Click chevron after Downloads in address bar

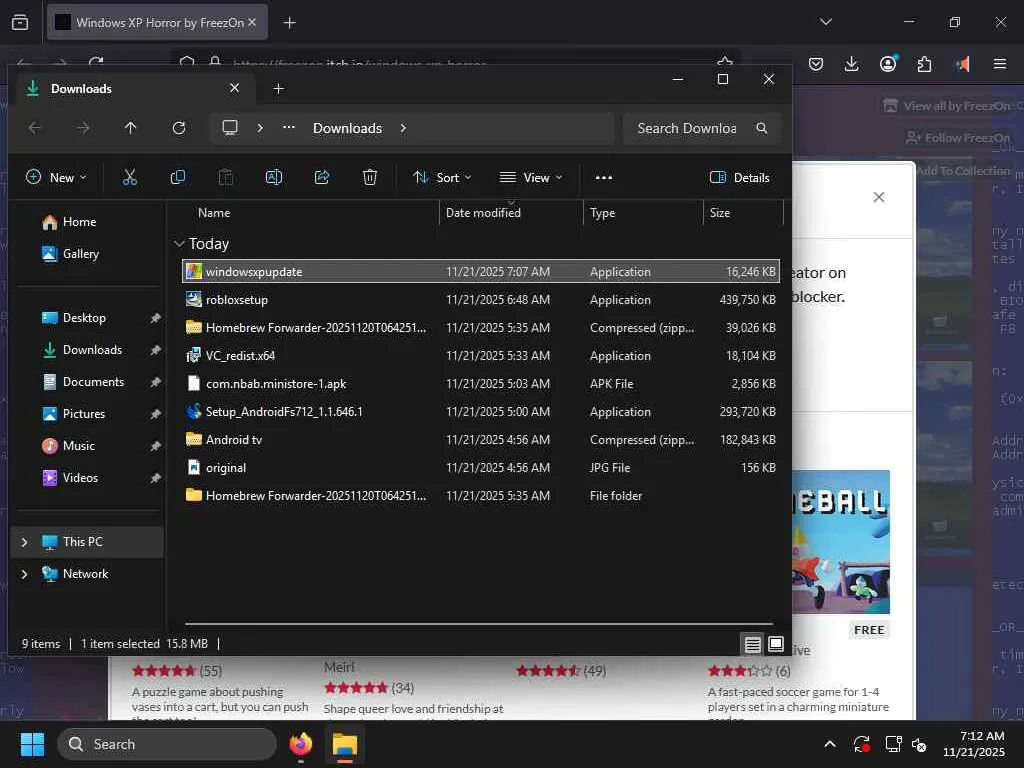403,128
